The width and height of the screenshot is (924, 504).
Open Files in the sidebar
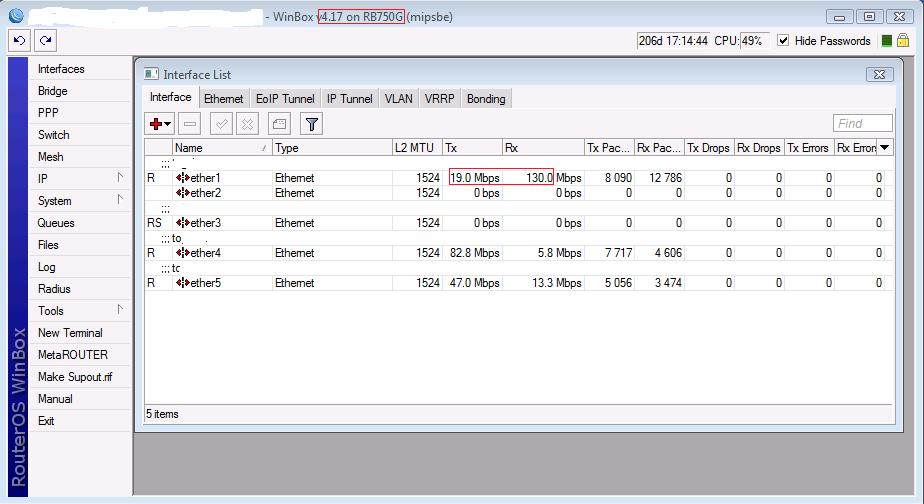[x=48, y=245]
